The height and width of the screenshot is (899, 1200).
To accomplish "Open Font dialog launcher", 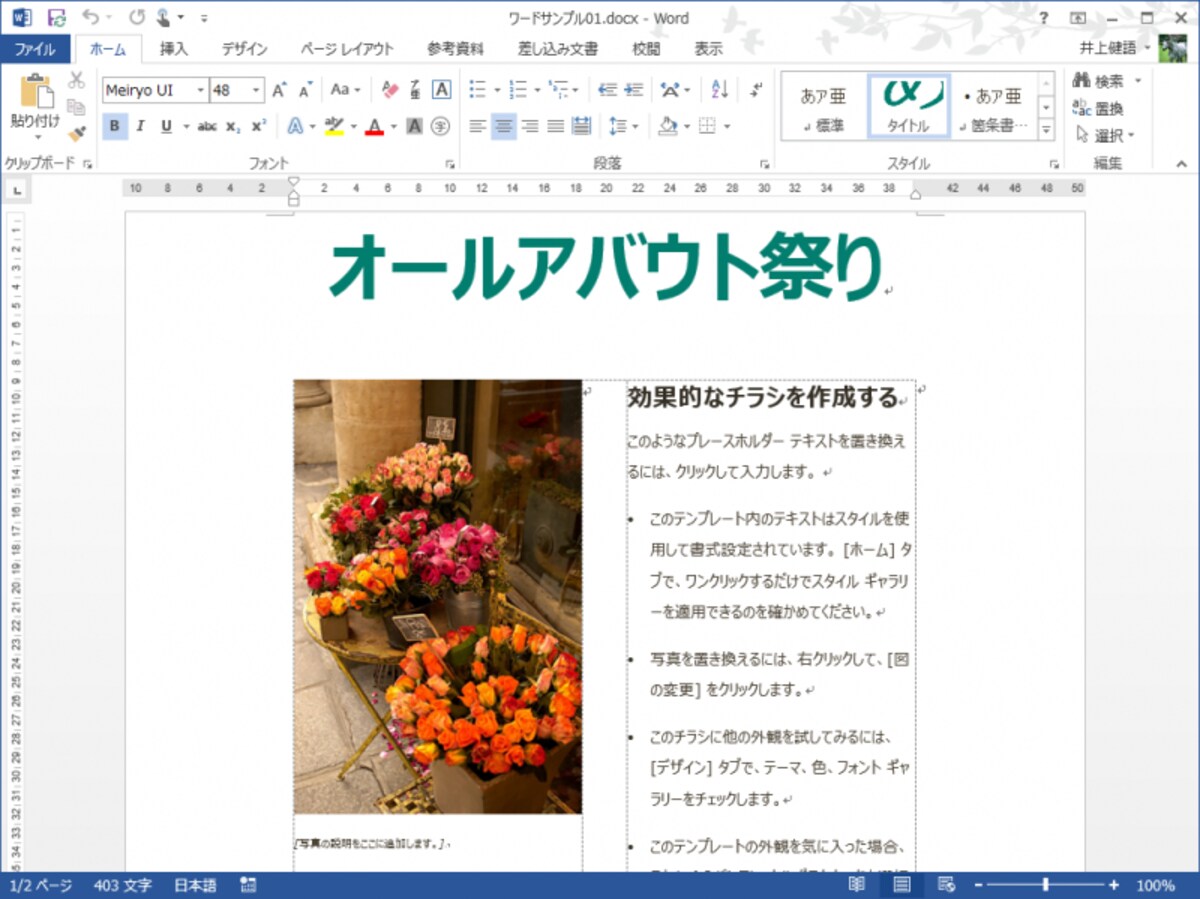I will click(x=448, y=163).
